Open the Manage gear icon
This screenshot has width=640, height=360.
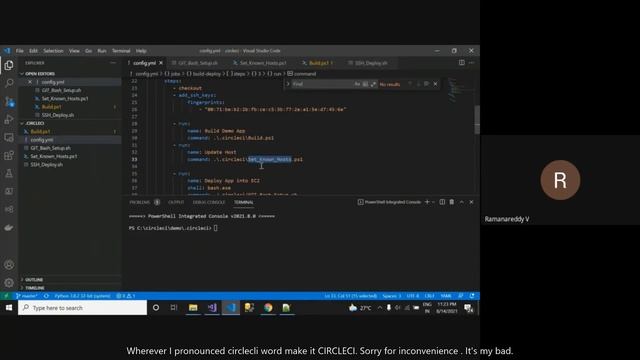9,282
